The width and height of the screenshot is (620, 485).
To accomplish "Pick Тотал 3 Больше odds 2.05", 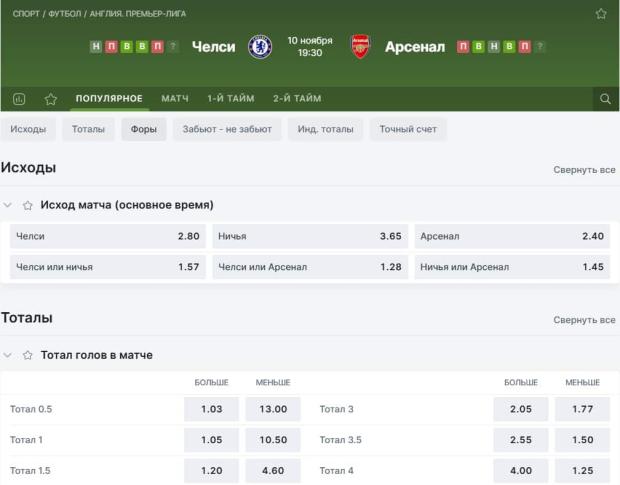I will tap(520, 409).
